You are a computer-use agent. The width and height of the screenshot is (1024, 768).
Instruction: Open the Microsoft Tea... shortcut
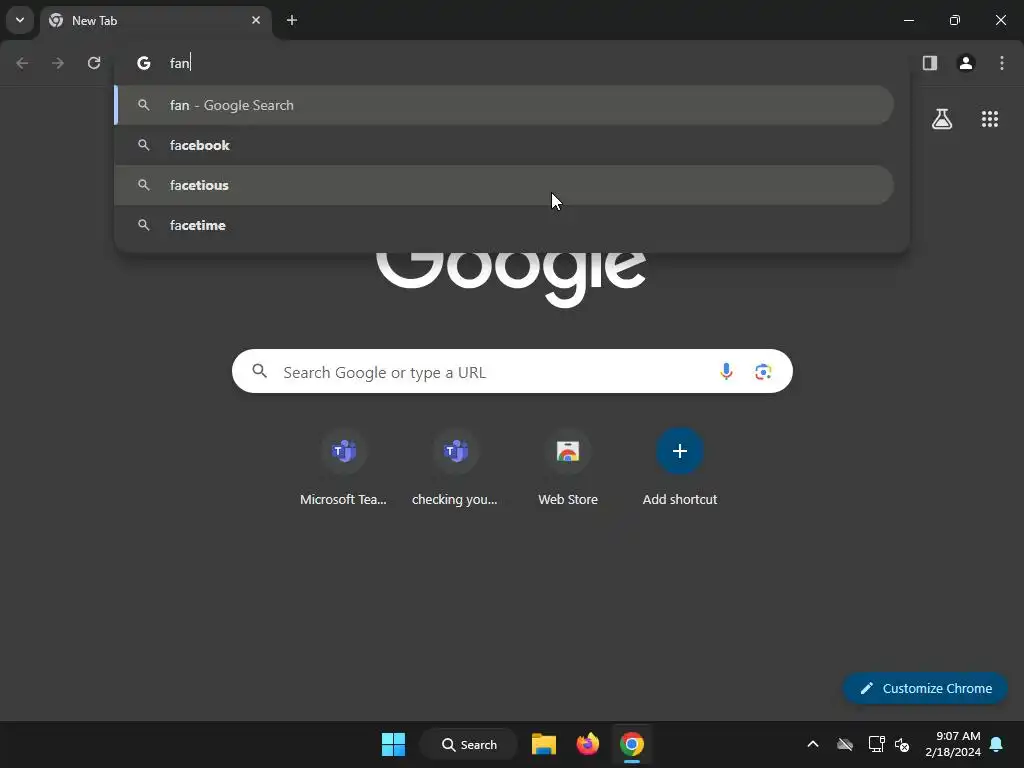click(x=344, y=469)
